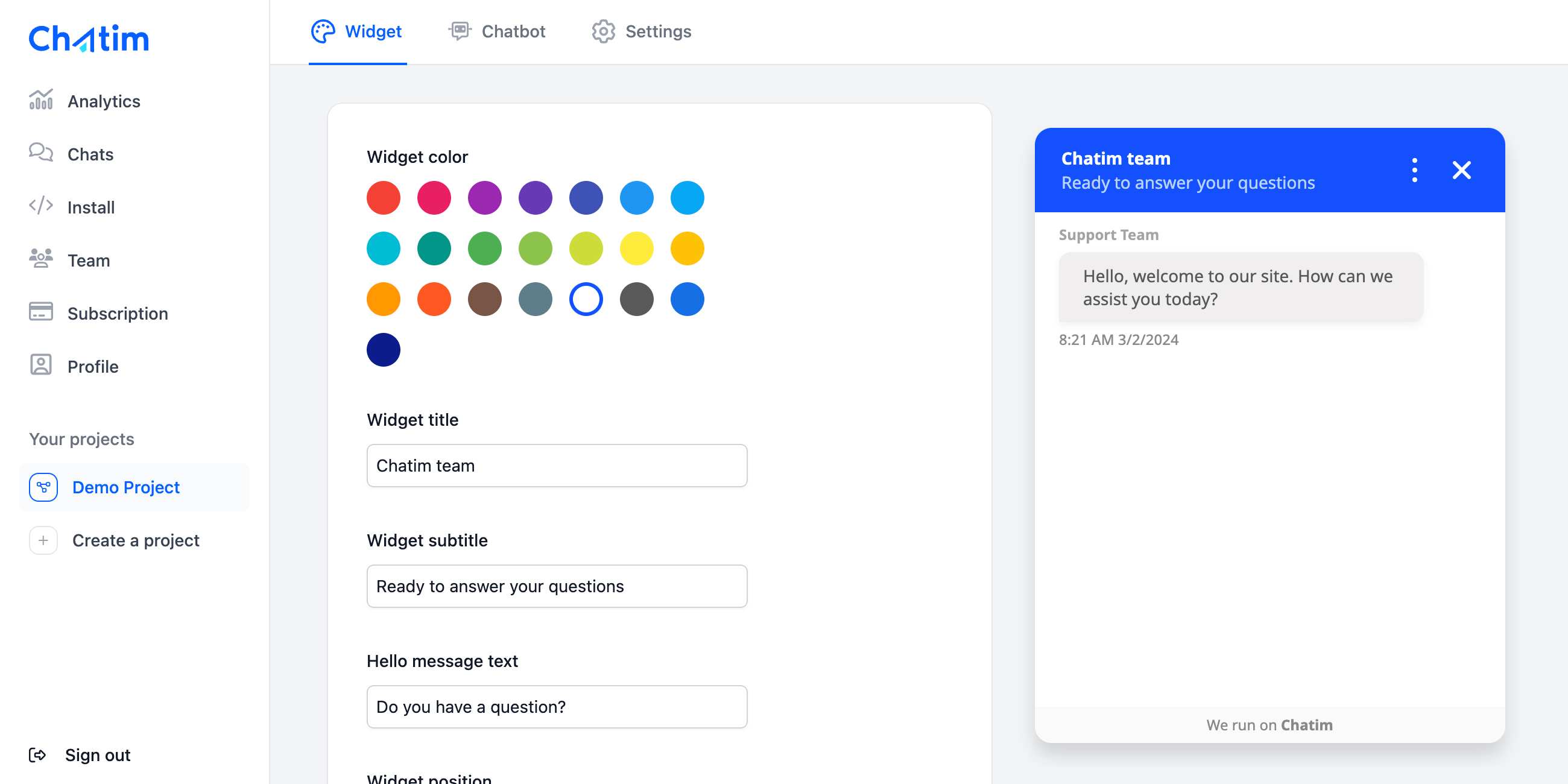Click the Install code brackets icon
Viewport: 1568px width, 784px height.
coord(41,206)
